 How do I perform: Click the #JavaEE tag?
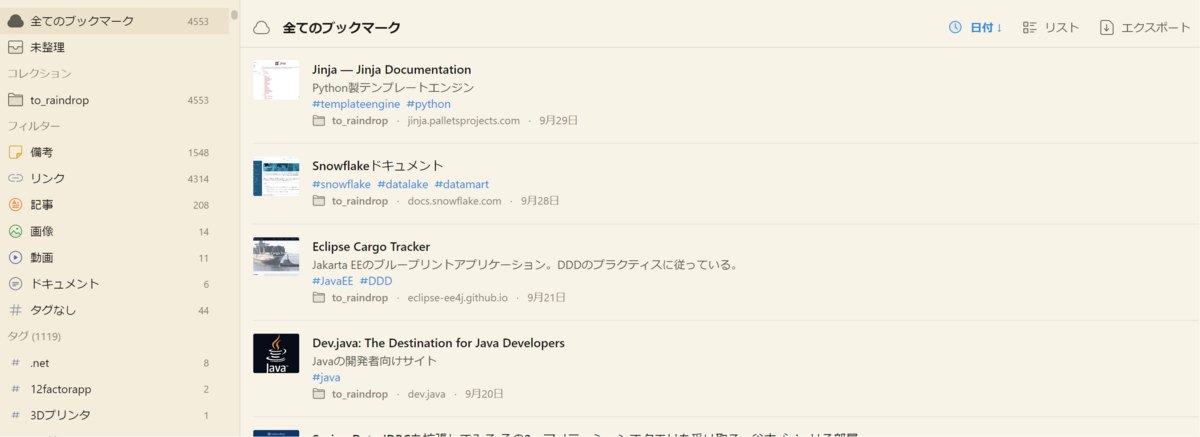tap(333, 281)
